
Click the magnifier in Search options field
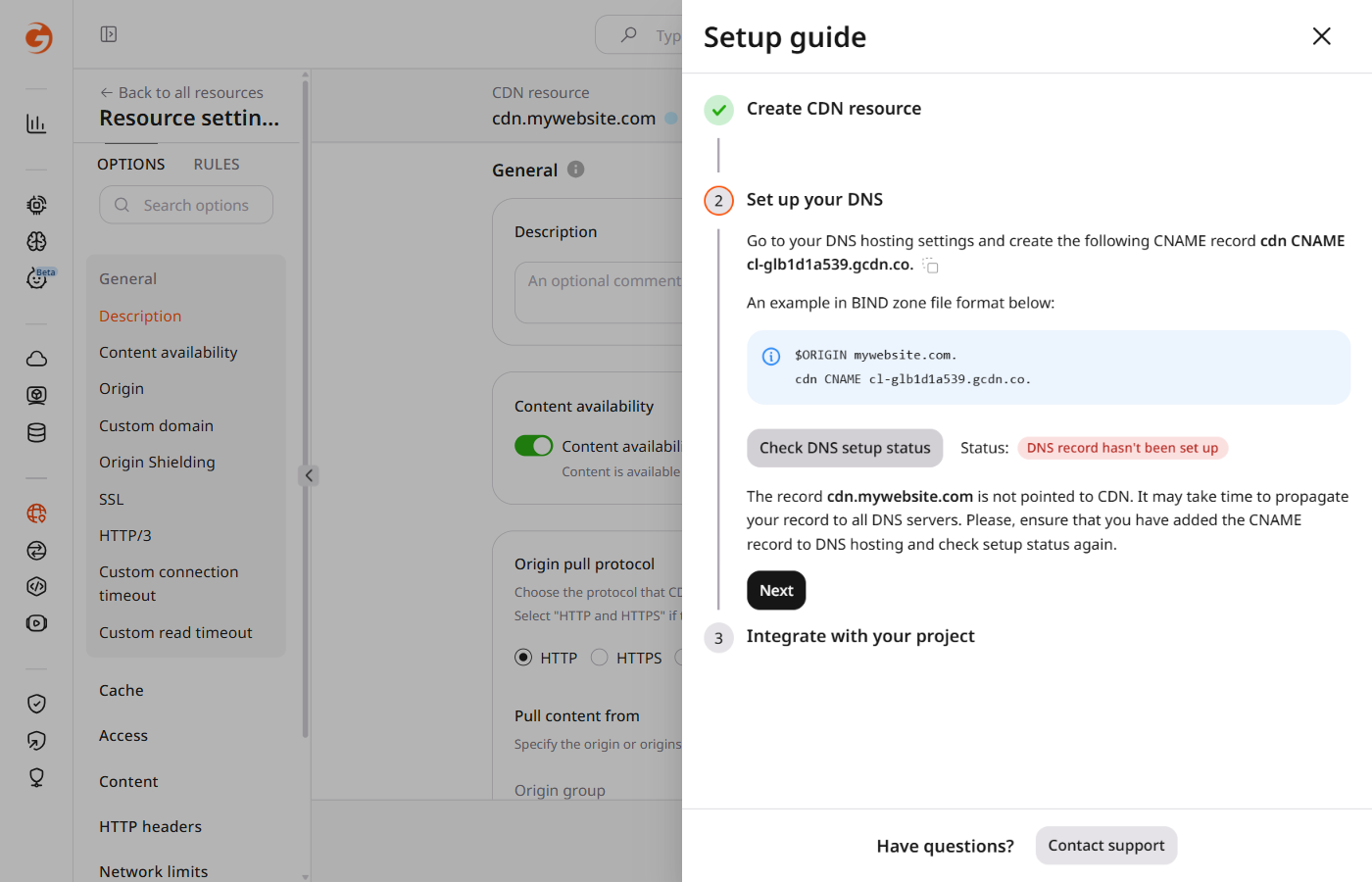tap(122, 205)
